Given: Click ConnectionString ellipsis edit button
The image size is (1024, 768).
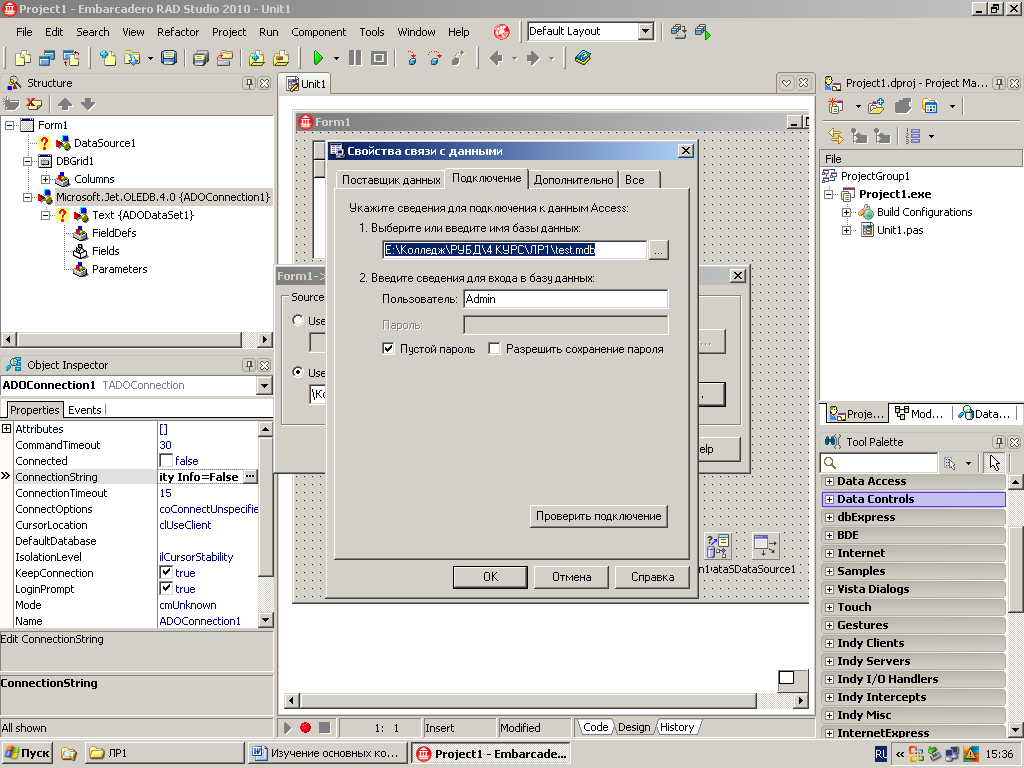Looking at the screenshot, I should coord(250,477).
